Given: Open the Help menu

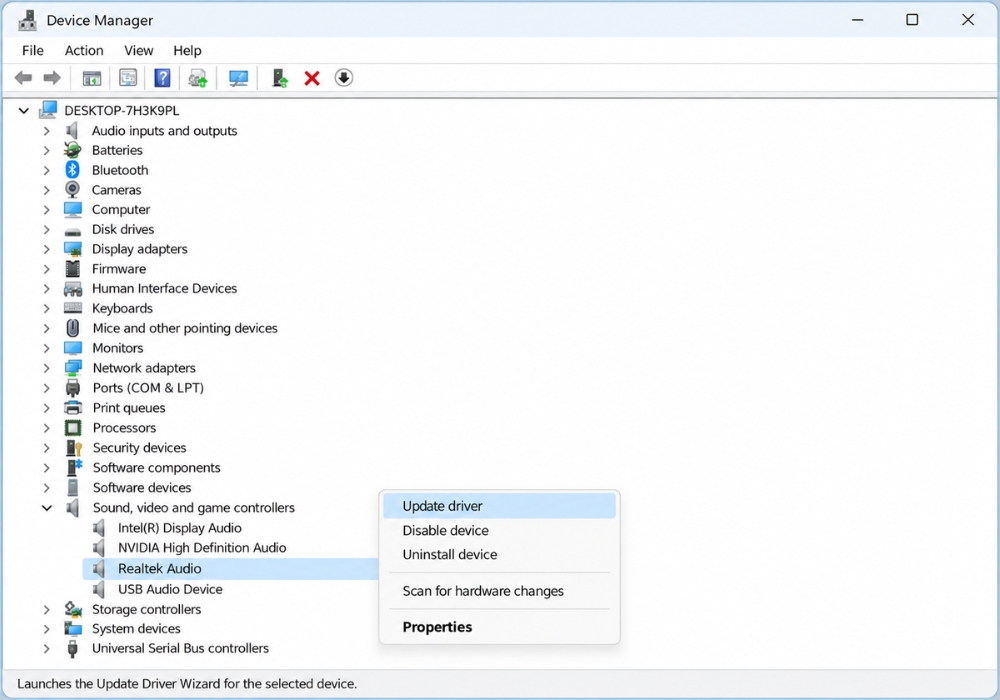Looking at the screenshot, I should [x=187, y=50].
